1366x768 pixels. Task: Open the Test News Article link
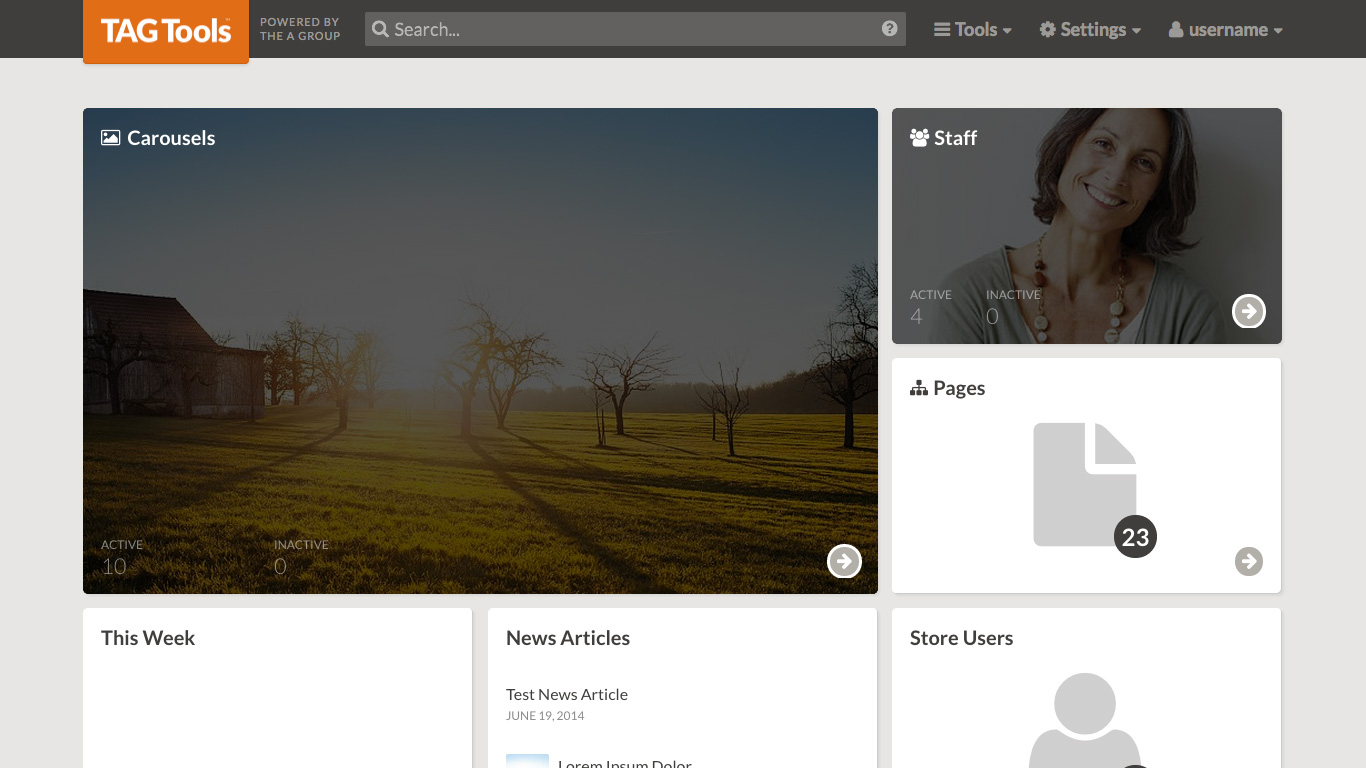(567, 694)
